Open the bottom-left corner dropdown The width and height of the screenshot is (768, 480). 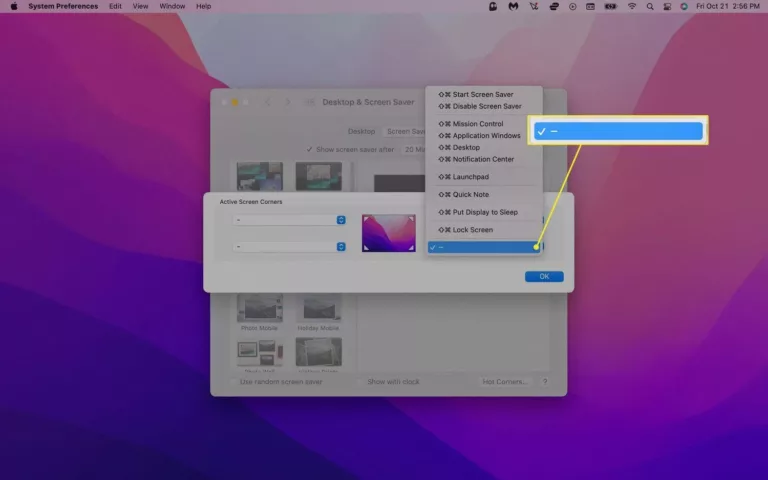coord(289,246)
